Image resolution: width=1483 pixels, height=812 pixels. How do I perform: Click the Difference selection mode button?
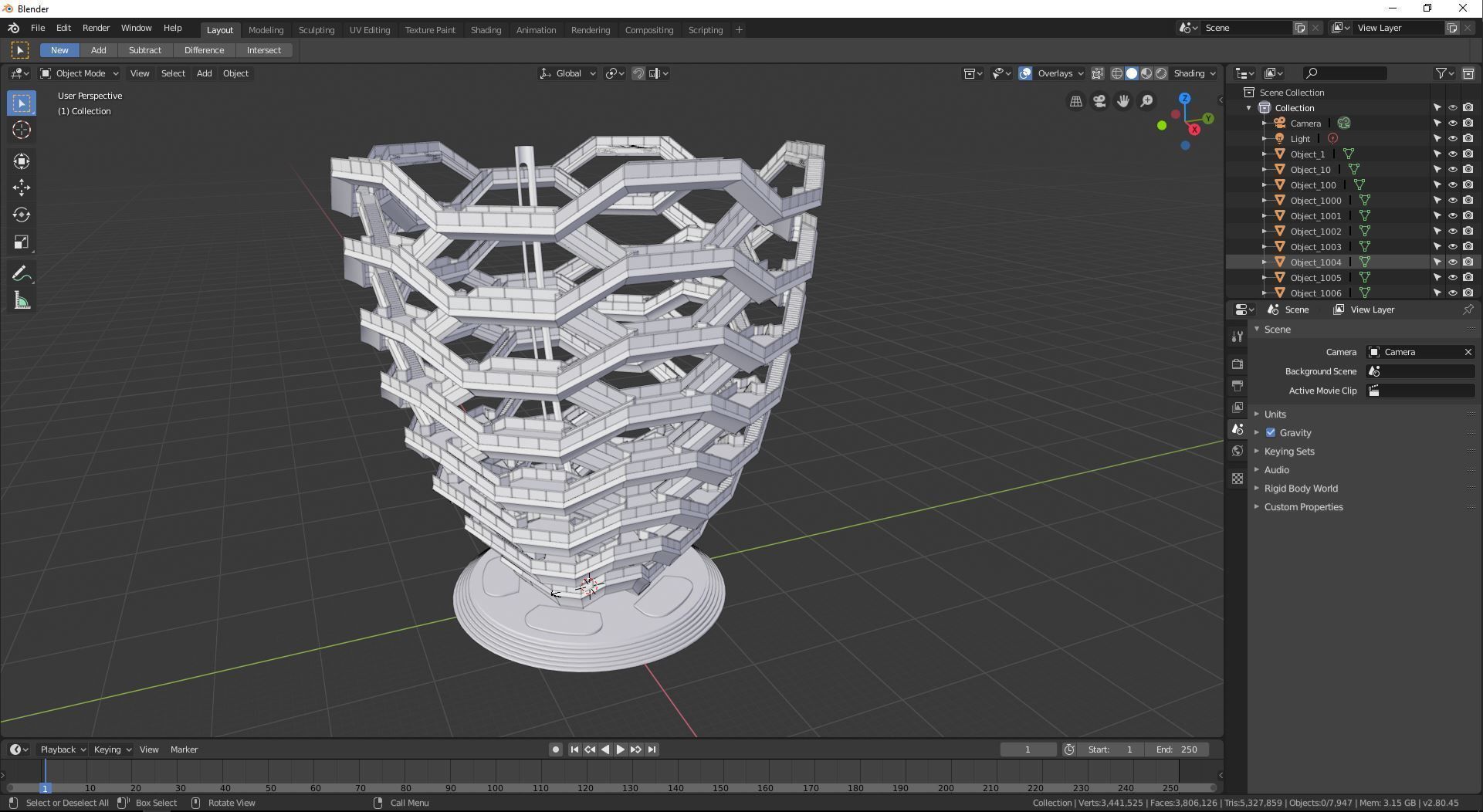[x=205, y=50]
